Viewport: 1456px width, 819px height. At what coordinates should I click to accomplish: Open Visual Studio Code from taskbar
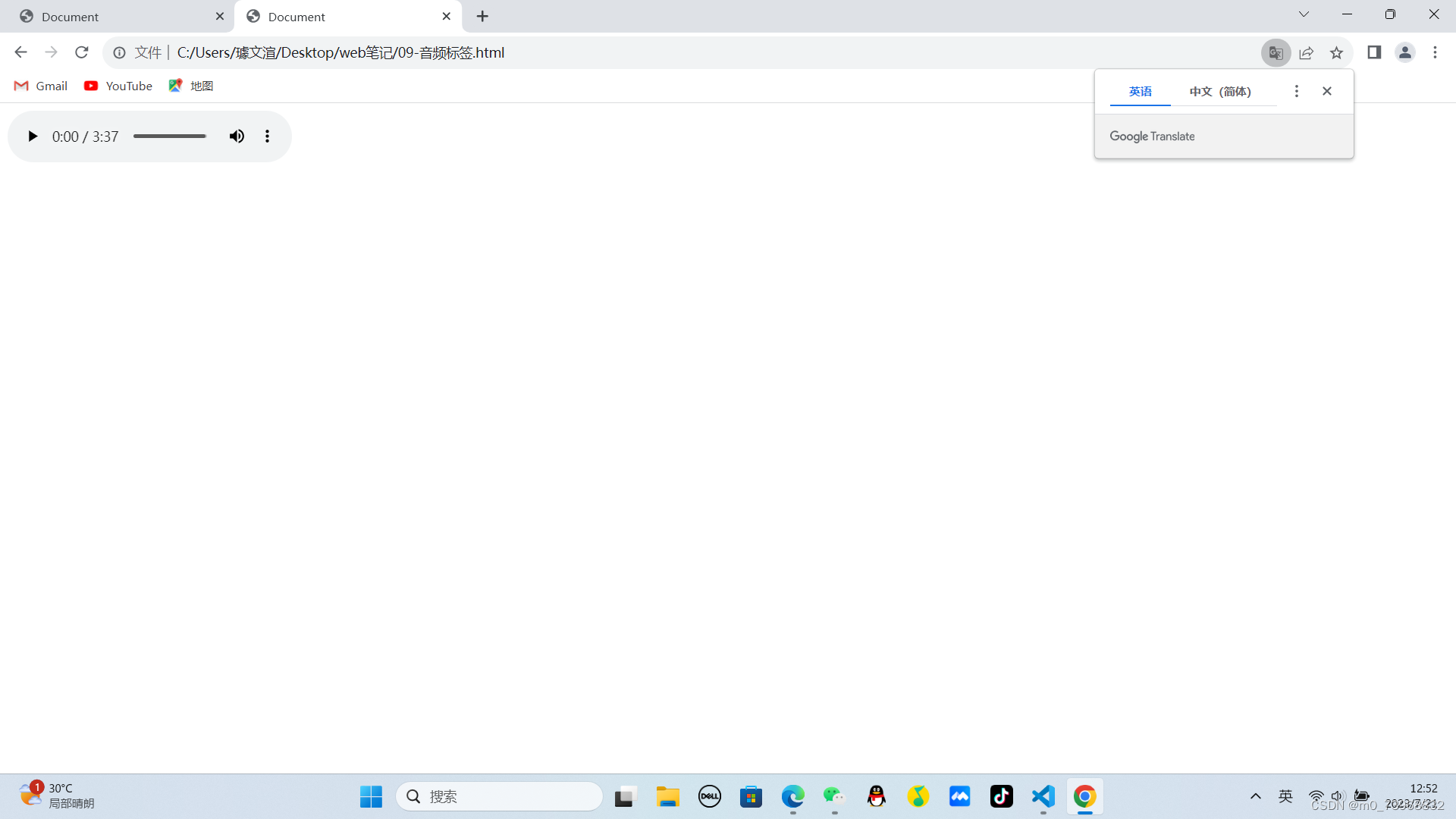[1043, 796]
